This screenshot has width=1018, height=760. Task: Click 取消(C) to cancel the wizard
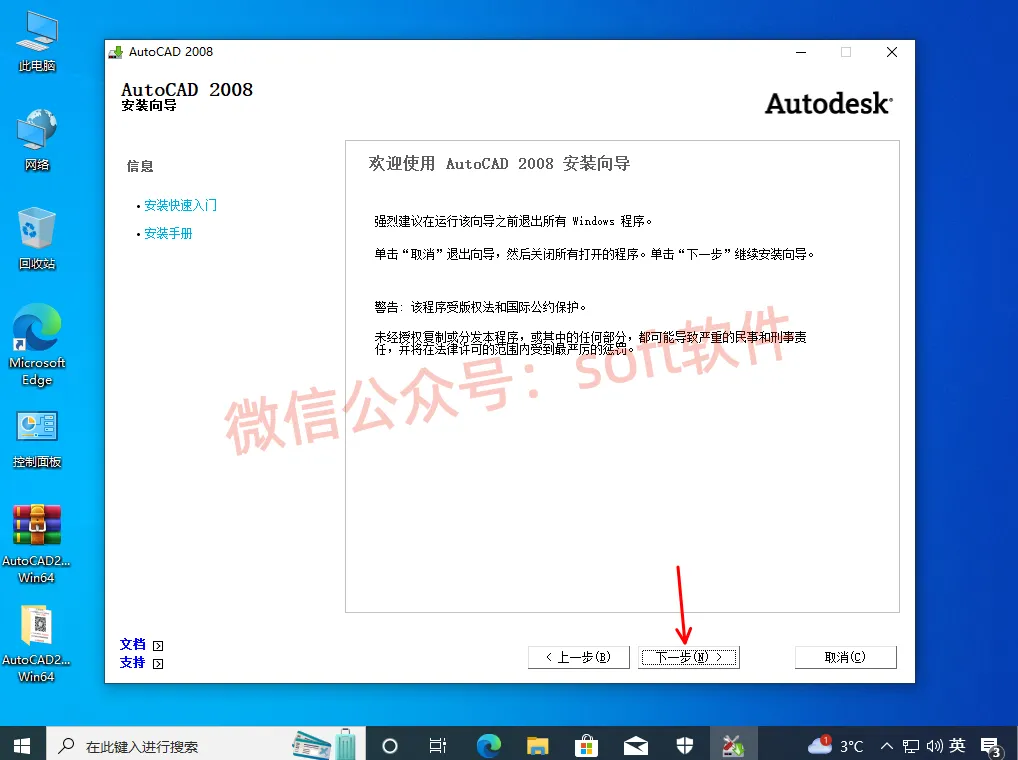pyautogui.click(x=845, y=657)
